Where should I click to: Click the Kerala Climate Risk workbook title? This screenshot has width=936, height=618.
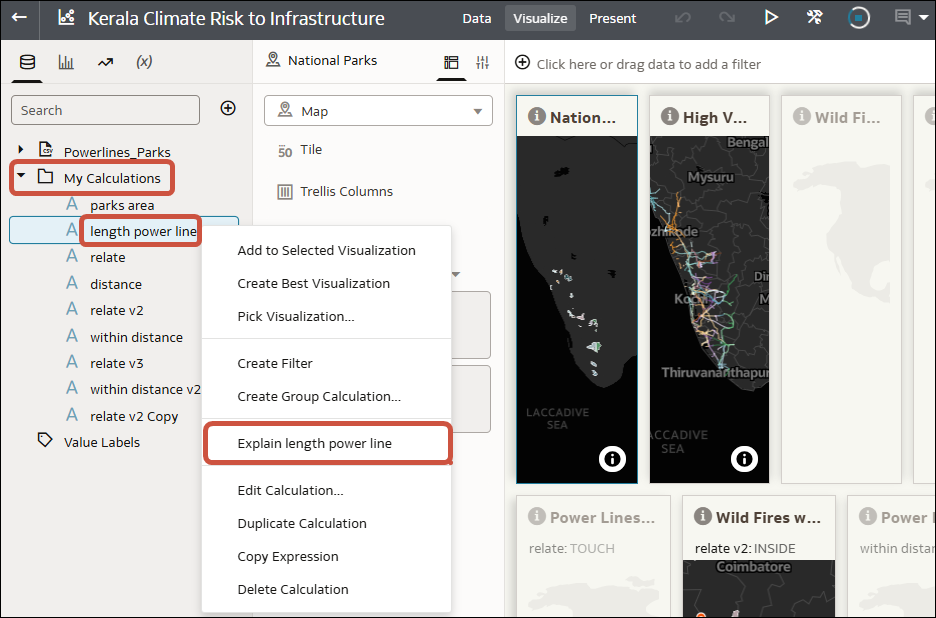click(x=236, y=19)
